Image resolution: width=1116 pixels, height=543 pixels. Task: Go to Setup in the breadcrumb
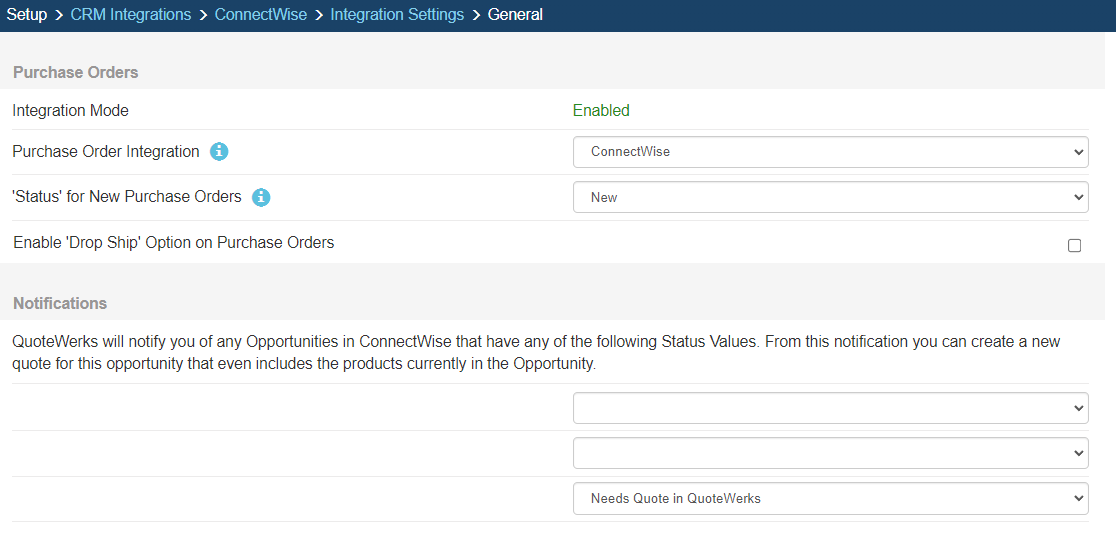pyautogui.click(x=27, y=15)
